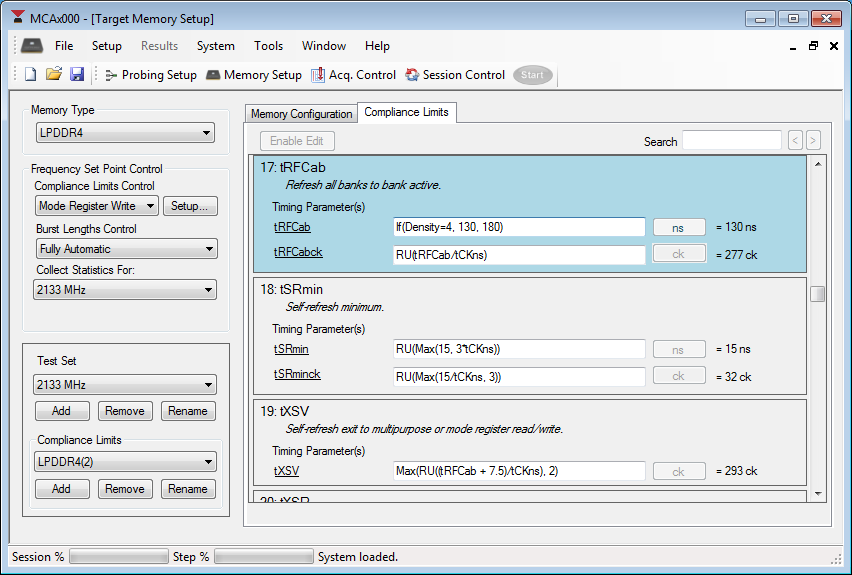Click the Setup... button
This screenshot has width=852, height=575.
tap(190, 206)
